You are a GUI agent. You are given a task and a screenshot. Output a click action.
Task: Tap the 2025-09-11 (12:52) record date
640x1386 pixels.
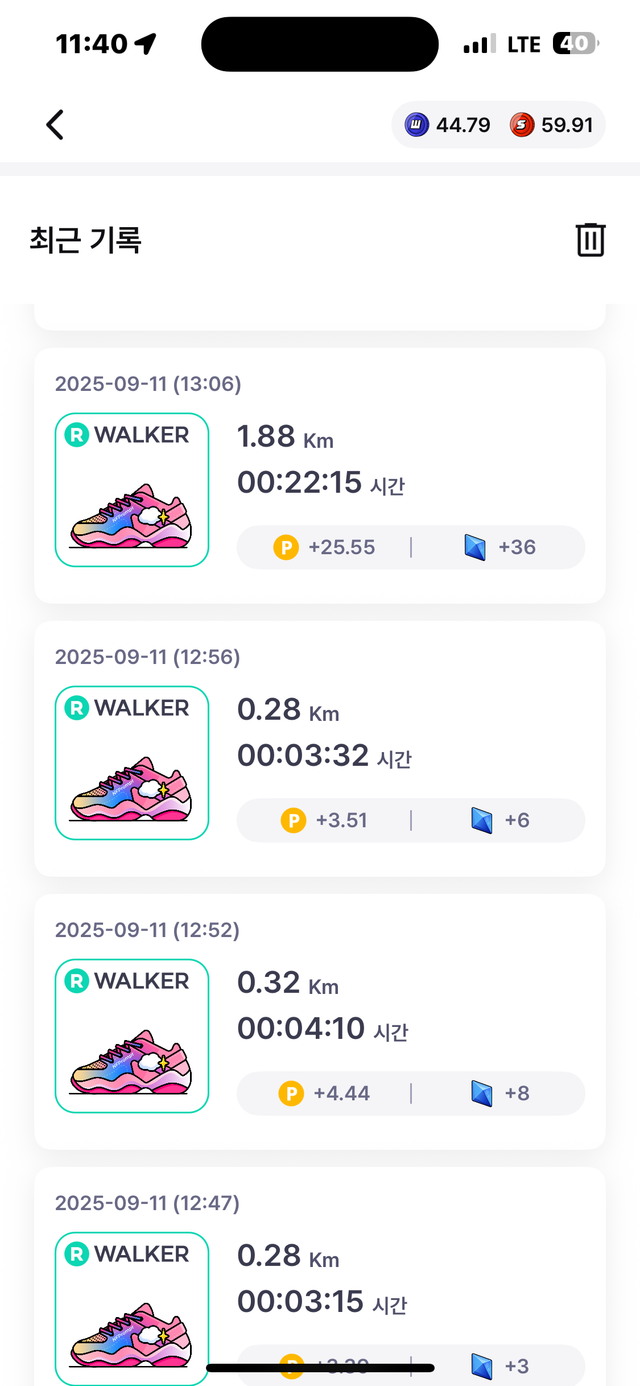[x=147, y=930]
